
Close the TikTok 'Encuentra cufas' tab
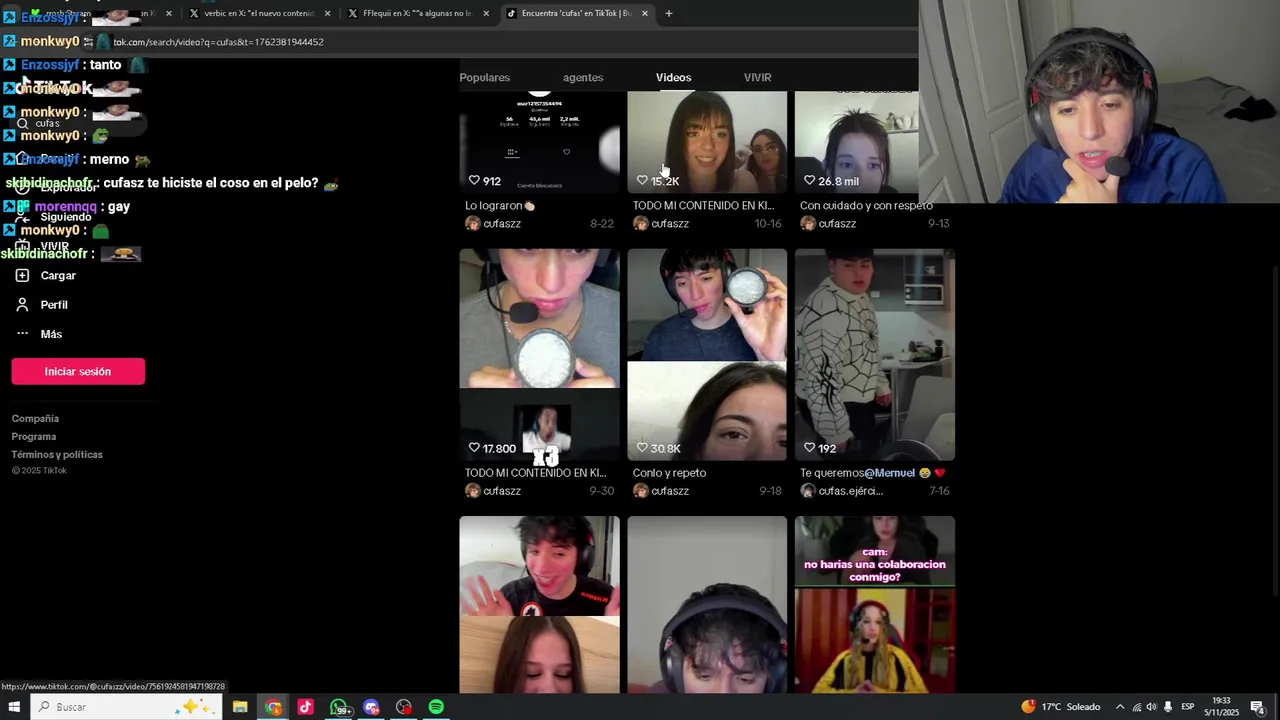[x=644, y=13]
